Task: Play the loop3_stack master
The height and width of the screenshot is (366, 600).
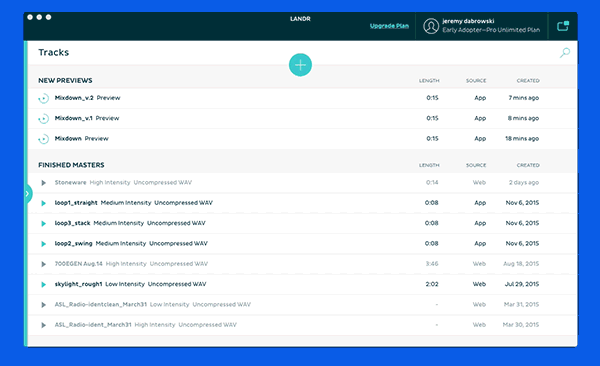Action: click(x=44, y=223)
